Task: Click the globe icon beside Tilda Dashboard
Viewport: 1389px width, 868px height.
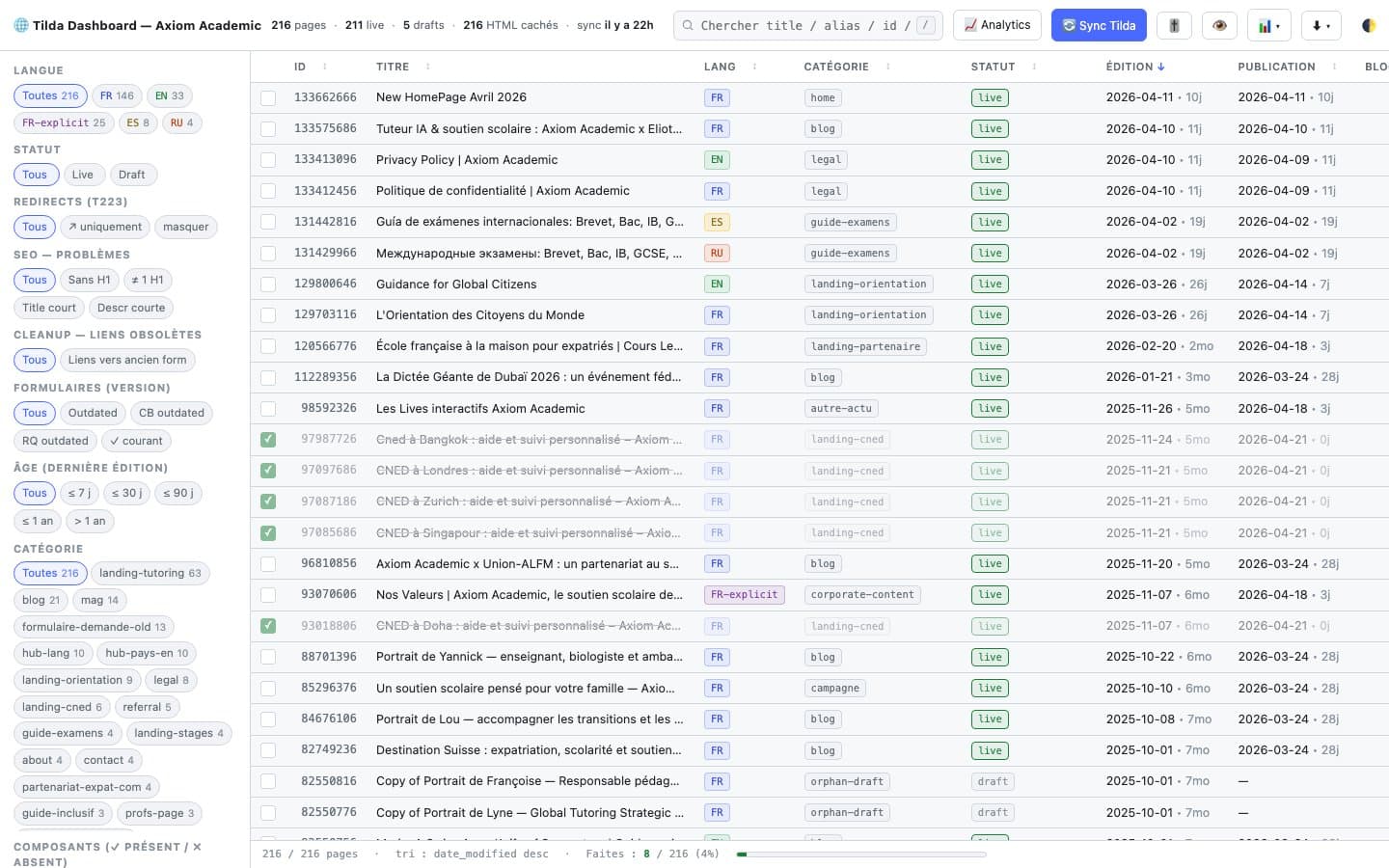Action: click(20, 25)
